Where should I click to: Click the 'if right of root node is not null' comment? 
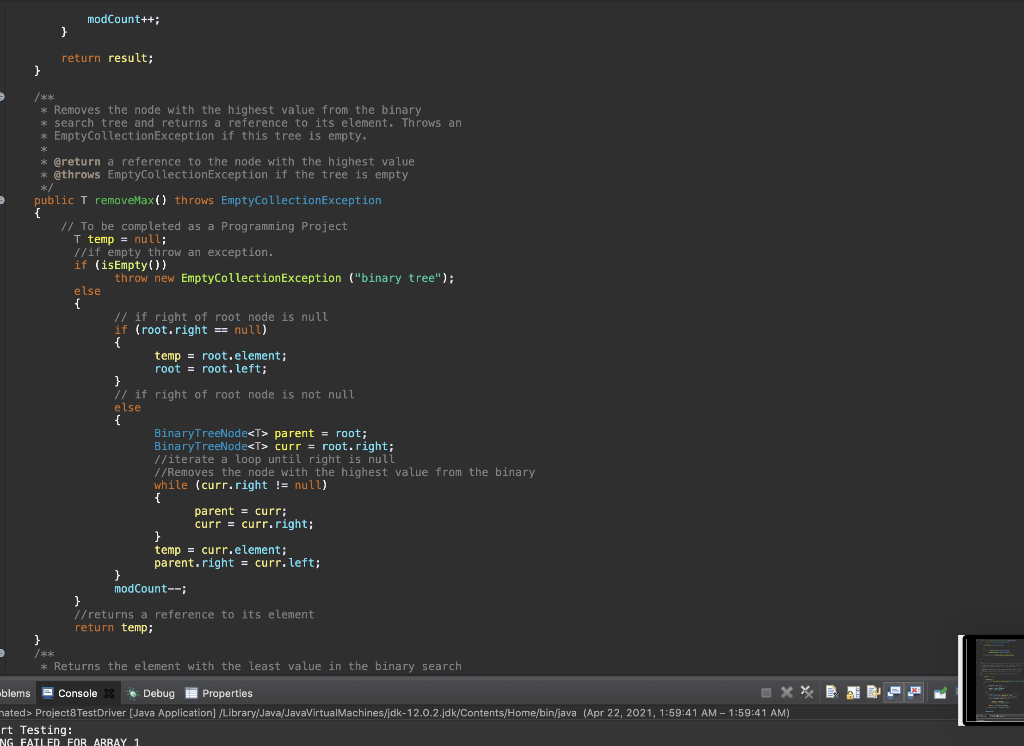point(234,395)
